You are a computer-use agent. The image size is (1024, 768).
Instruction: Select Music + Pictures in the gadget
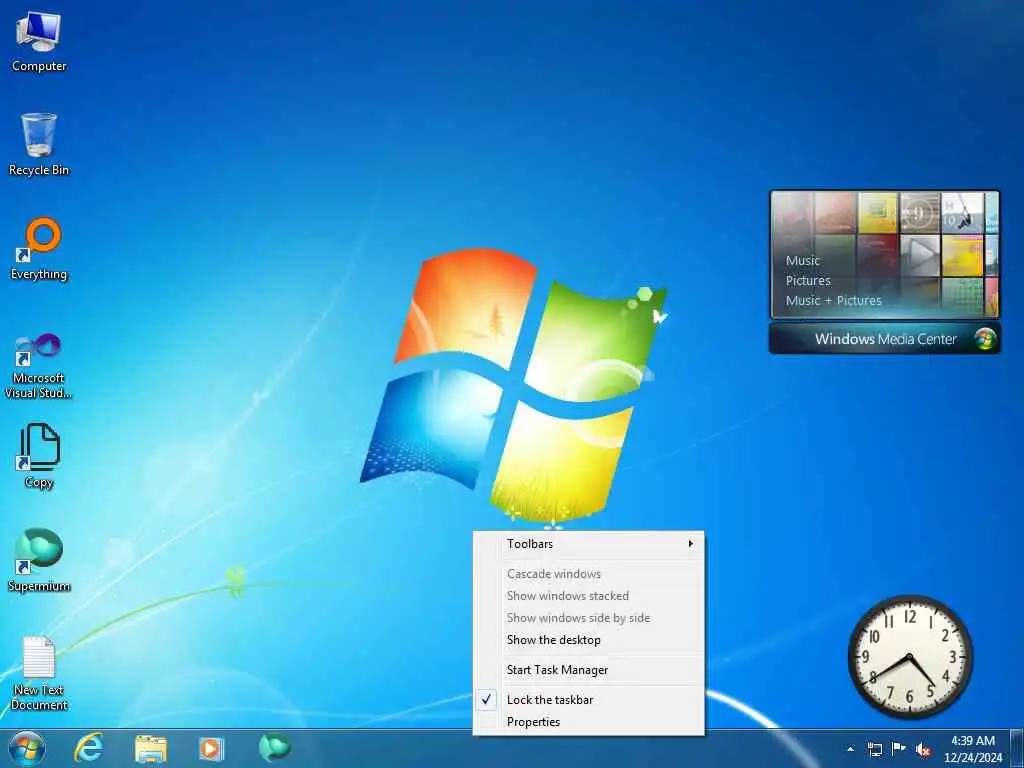833,300
